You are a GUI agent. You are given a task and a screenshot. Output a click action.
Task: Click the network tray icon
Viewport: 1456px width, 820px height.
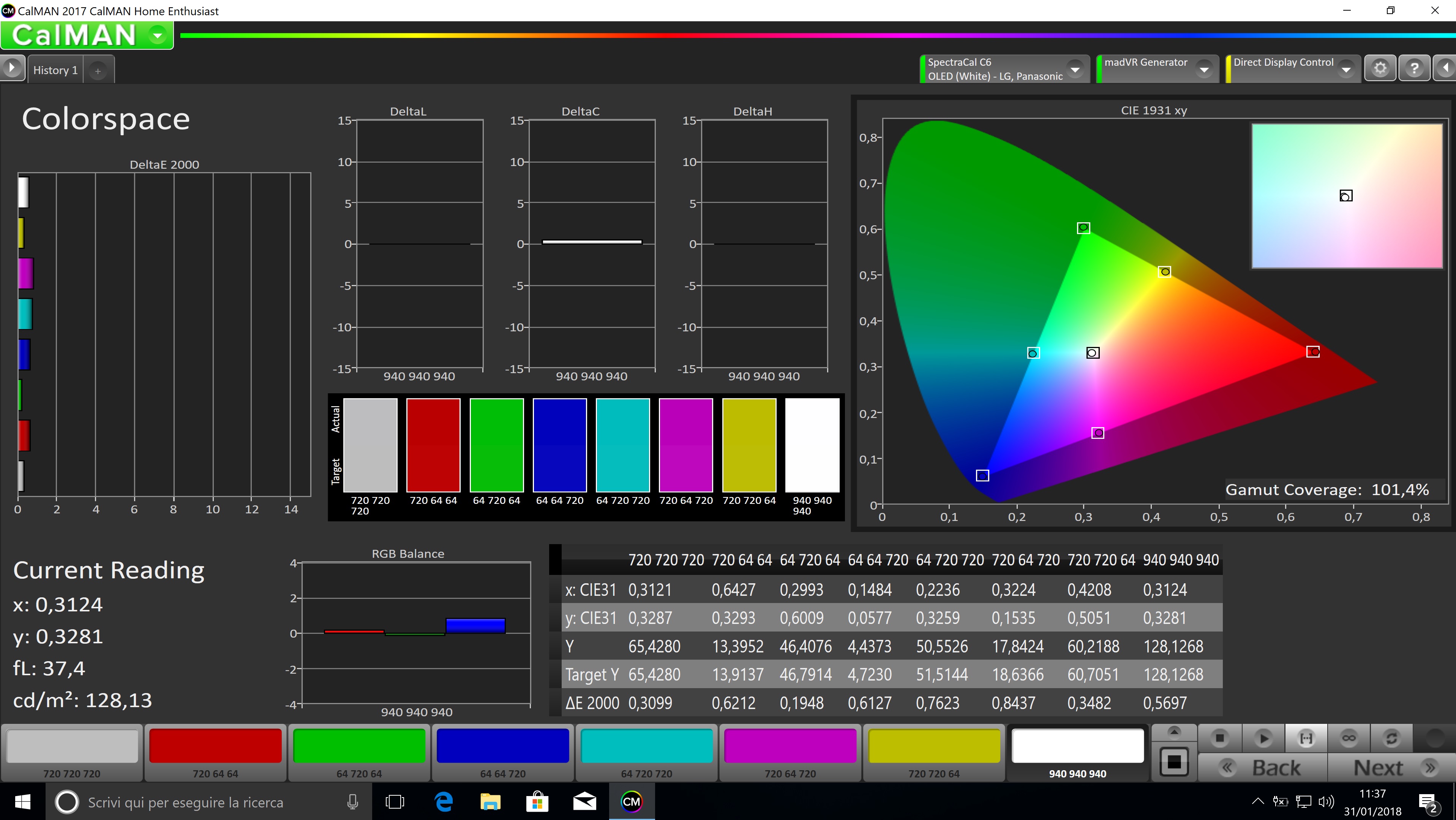click(1303, 801)
